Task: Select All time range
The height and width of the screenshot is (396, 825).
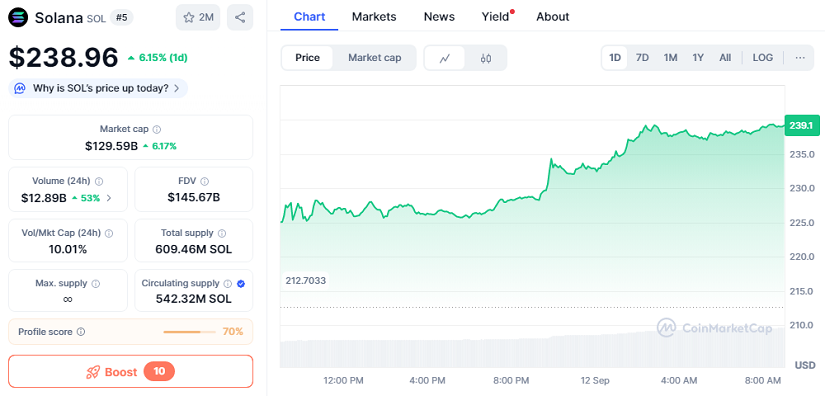Action: point(725,58)
